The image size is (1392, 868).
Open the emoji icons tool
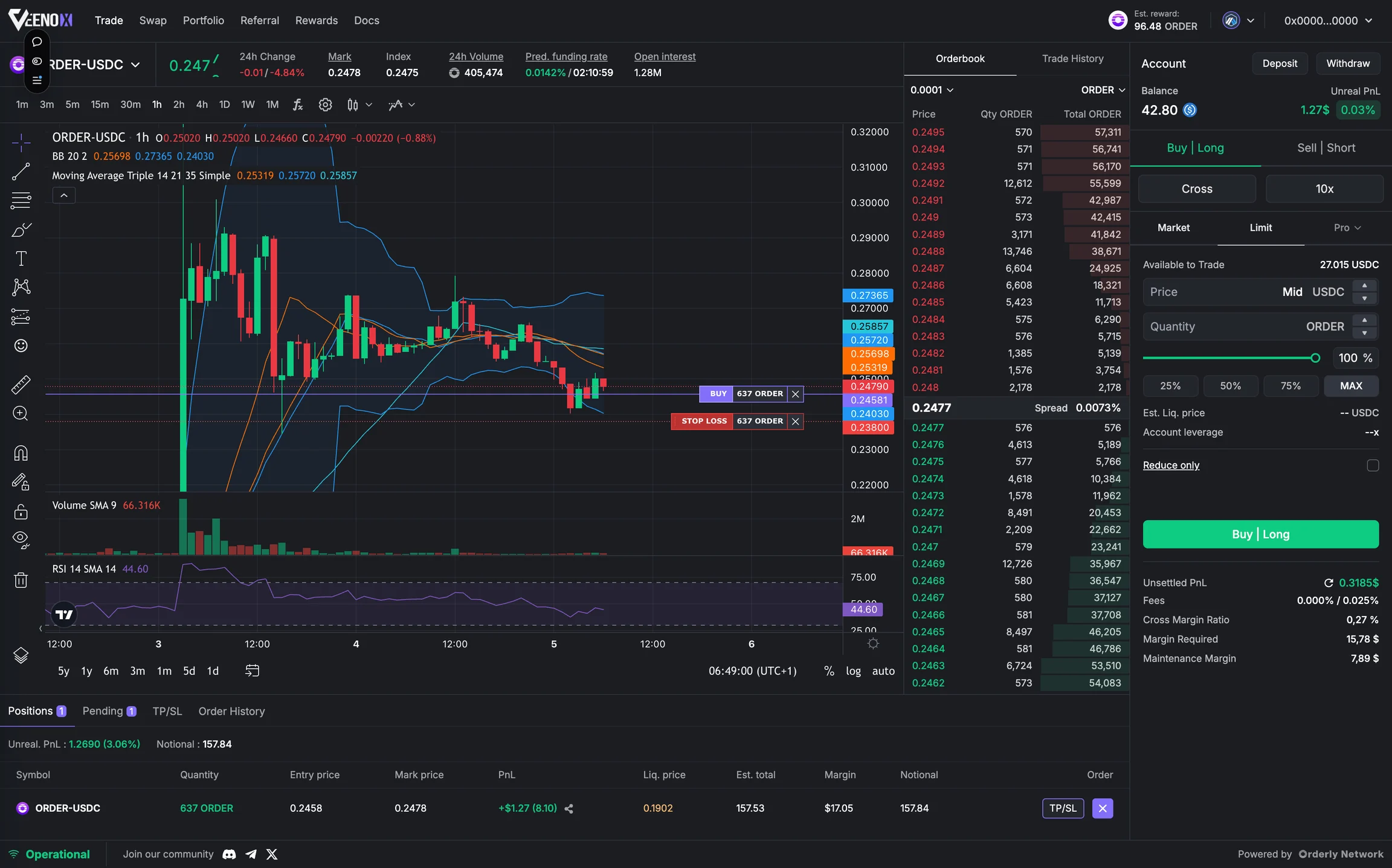pos(21,346)
